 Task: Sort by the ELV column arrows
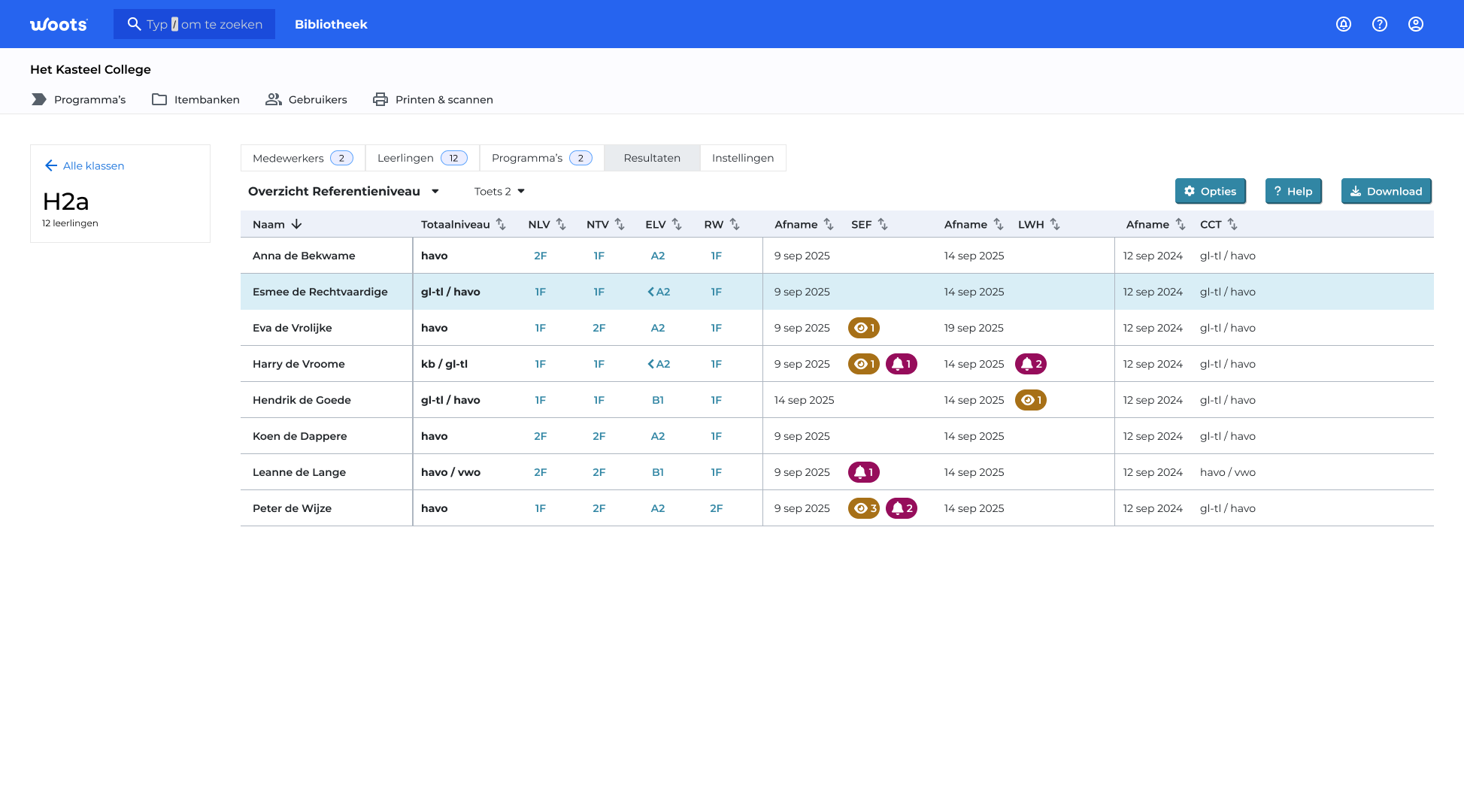pos(677,224)
